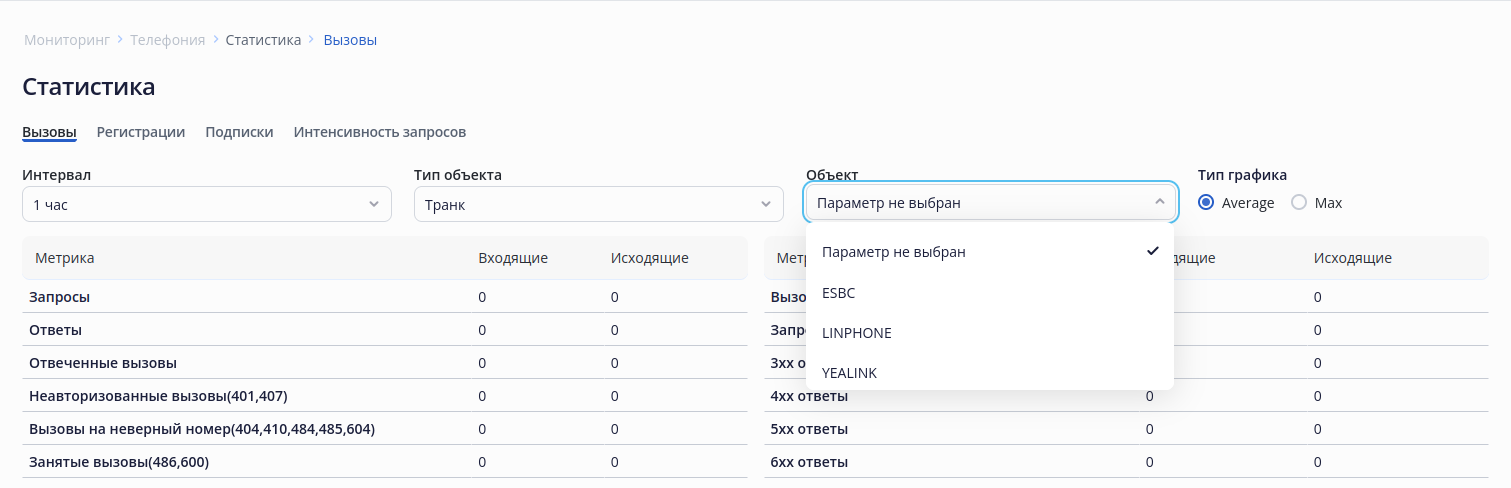Choose YEALINK from the object list
This screenshot has height=488, width=1511.
click(x=849, y=373)
